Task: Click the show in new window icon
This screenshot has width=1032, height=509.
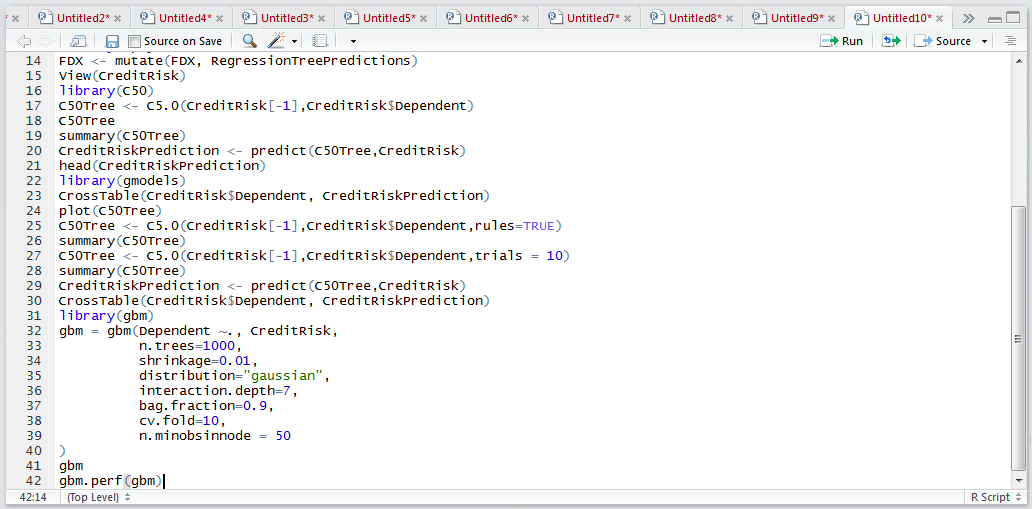Action: pyautogui.click(x=78, y=41)
